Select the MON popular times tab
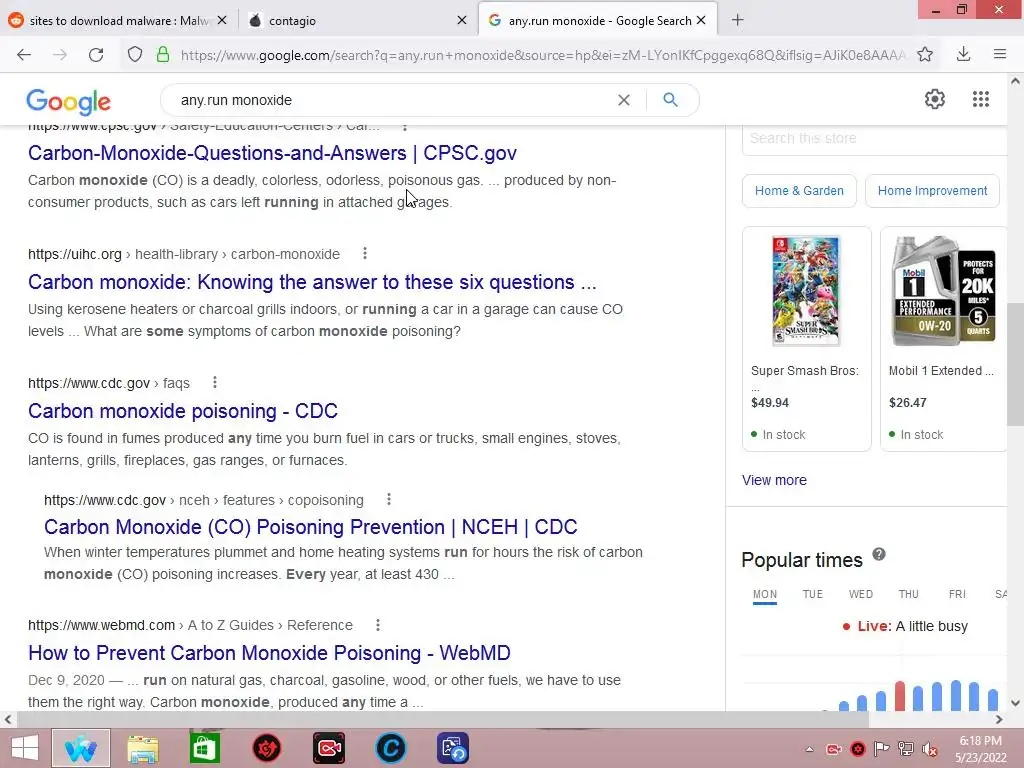This screenshot has width=1024, height=768. coord(765,594)
